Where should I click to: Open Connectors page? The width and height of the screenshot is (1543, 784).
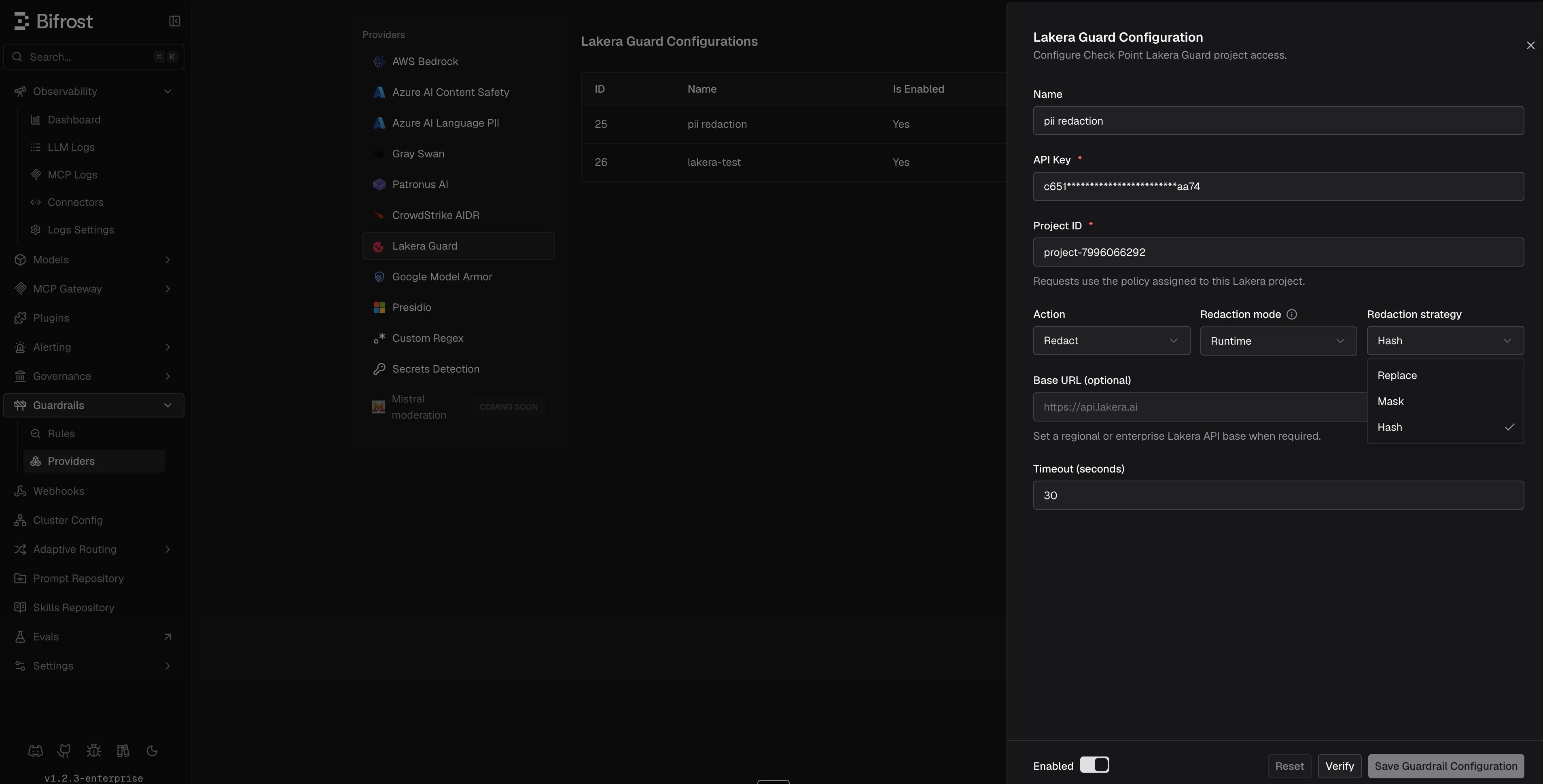pyautogui.click(x=93, y=202)
